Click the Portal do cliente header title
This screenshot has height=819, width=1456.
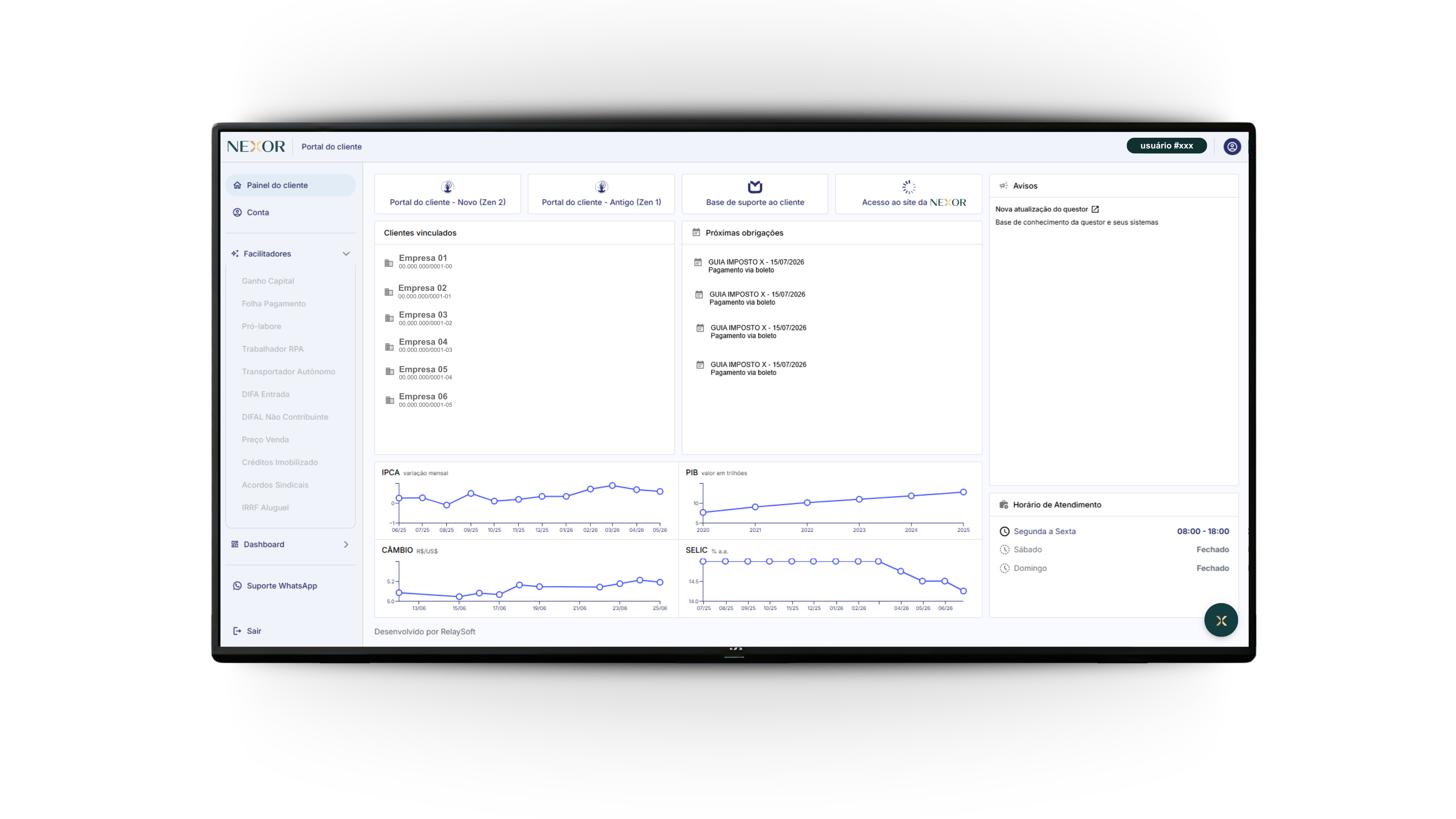[331, 146]
